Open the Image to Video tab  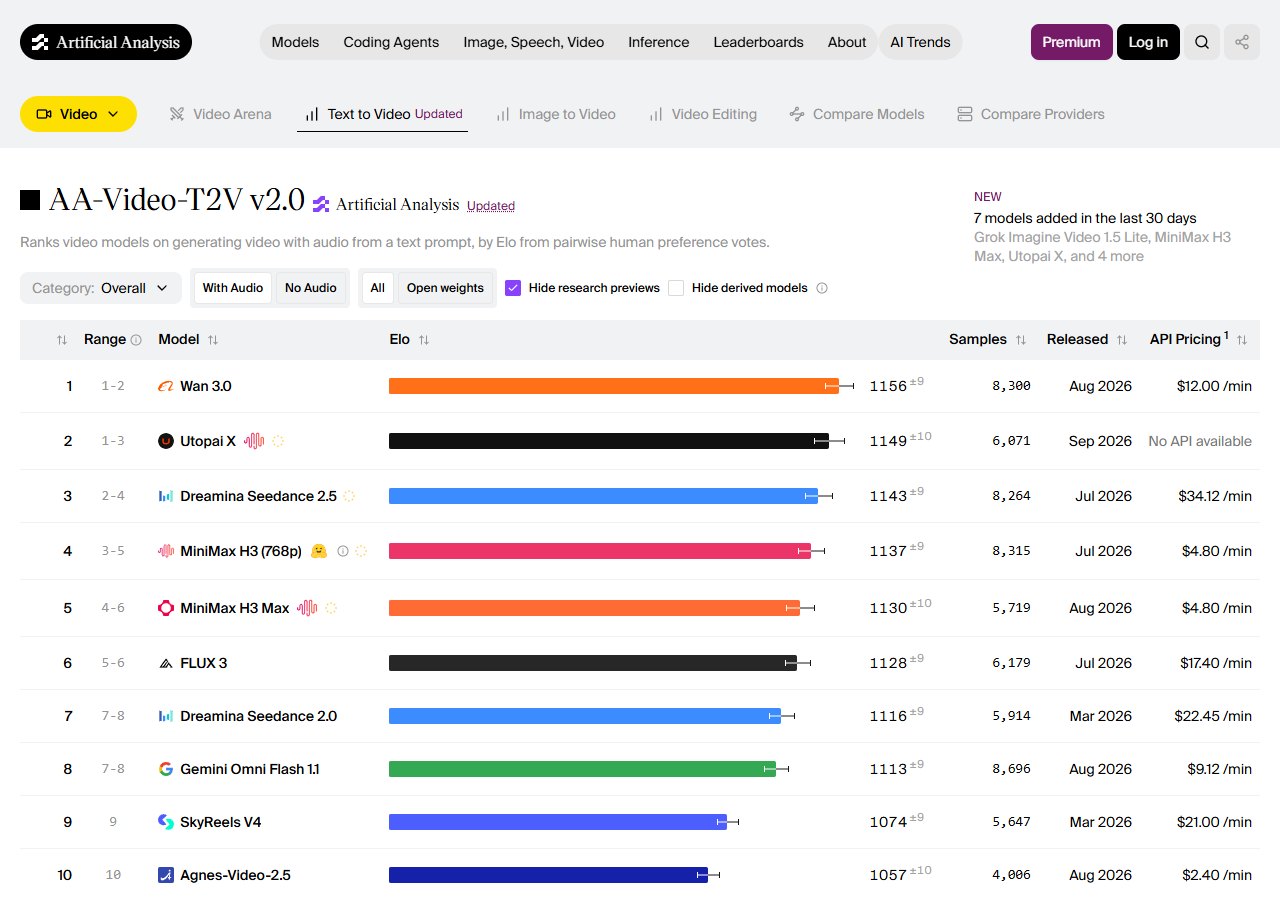pyautogui.click(x=556, y=114)
